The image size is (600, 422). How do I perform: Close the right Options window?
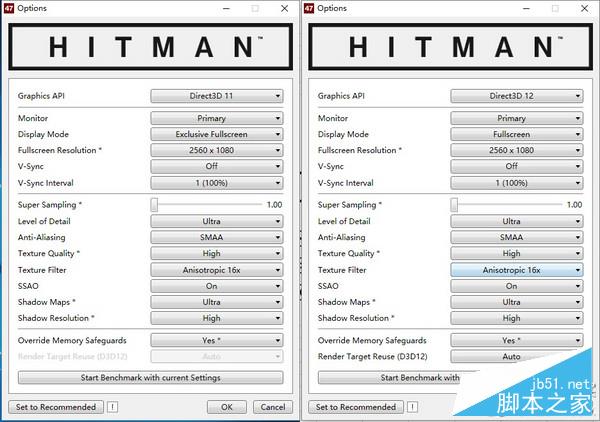pyautogui.click(x=584, y=8)
